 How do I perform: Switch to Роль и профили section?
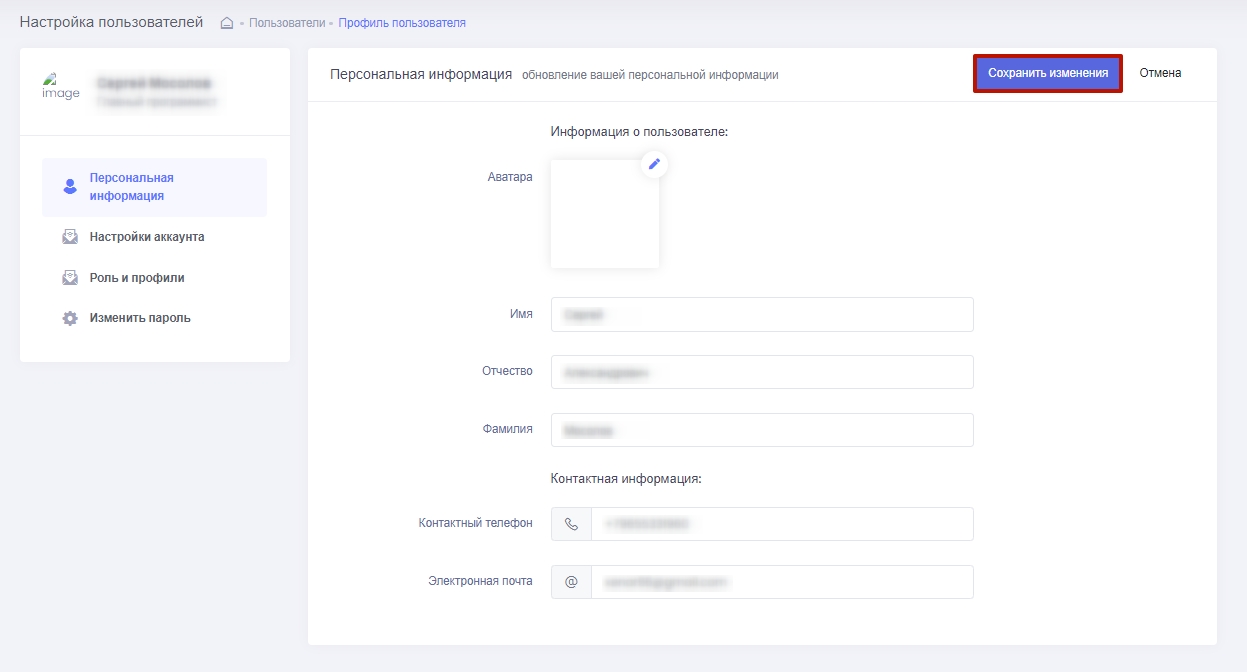(137, 278)
